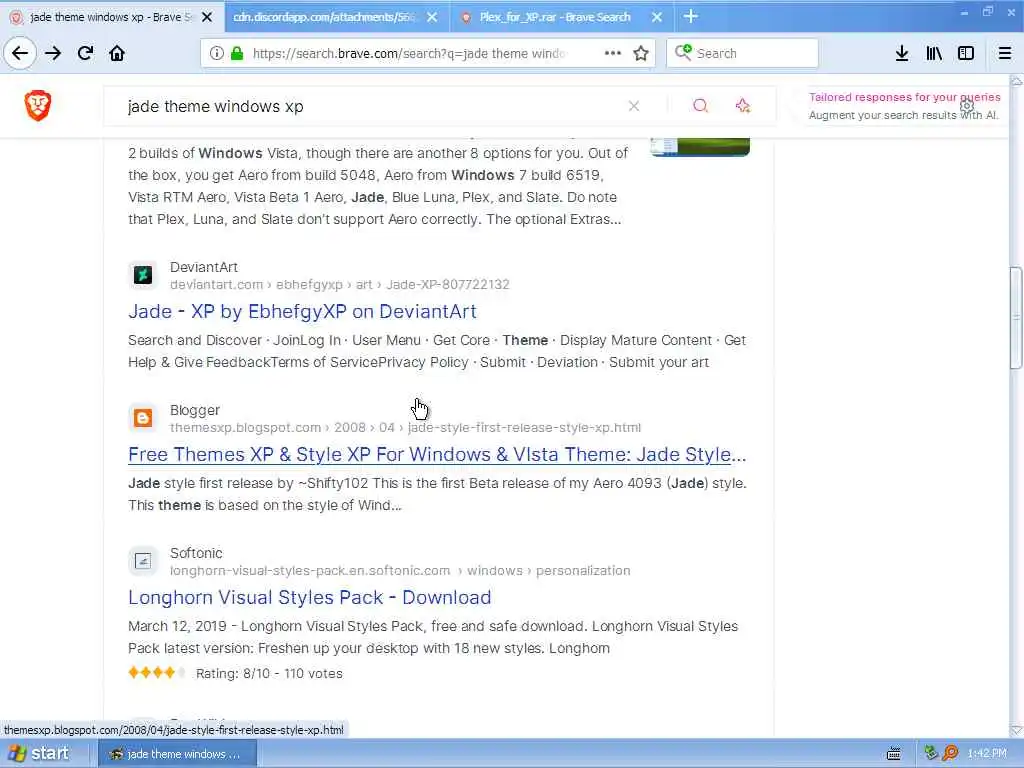Open the library bookshelf icon

[x=934, y=53]
